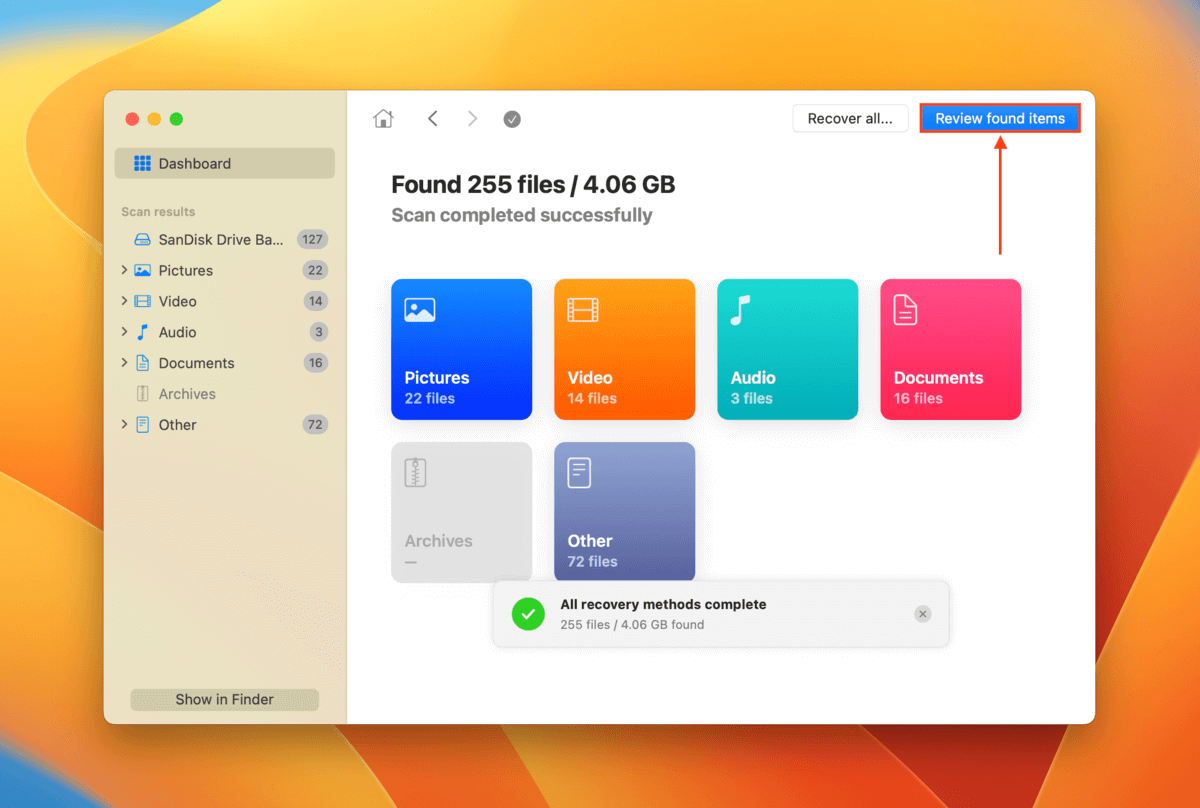Open the Archives card
The image size is (1200, 808).
pyautogui.click(x=462, y=512)
